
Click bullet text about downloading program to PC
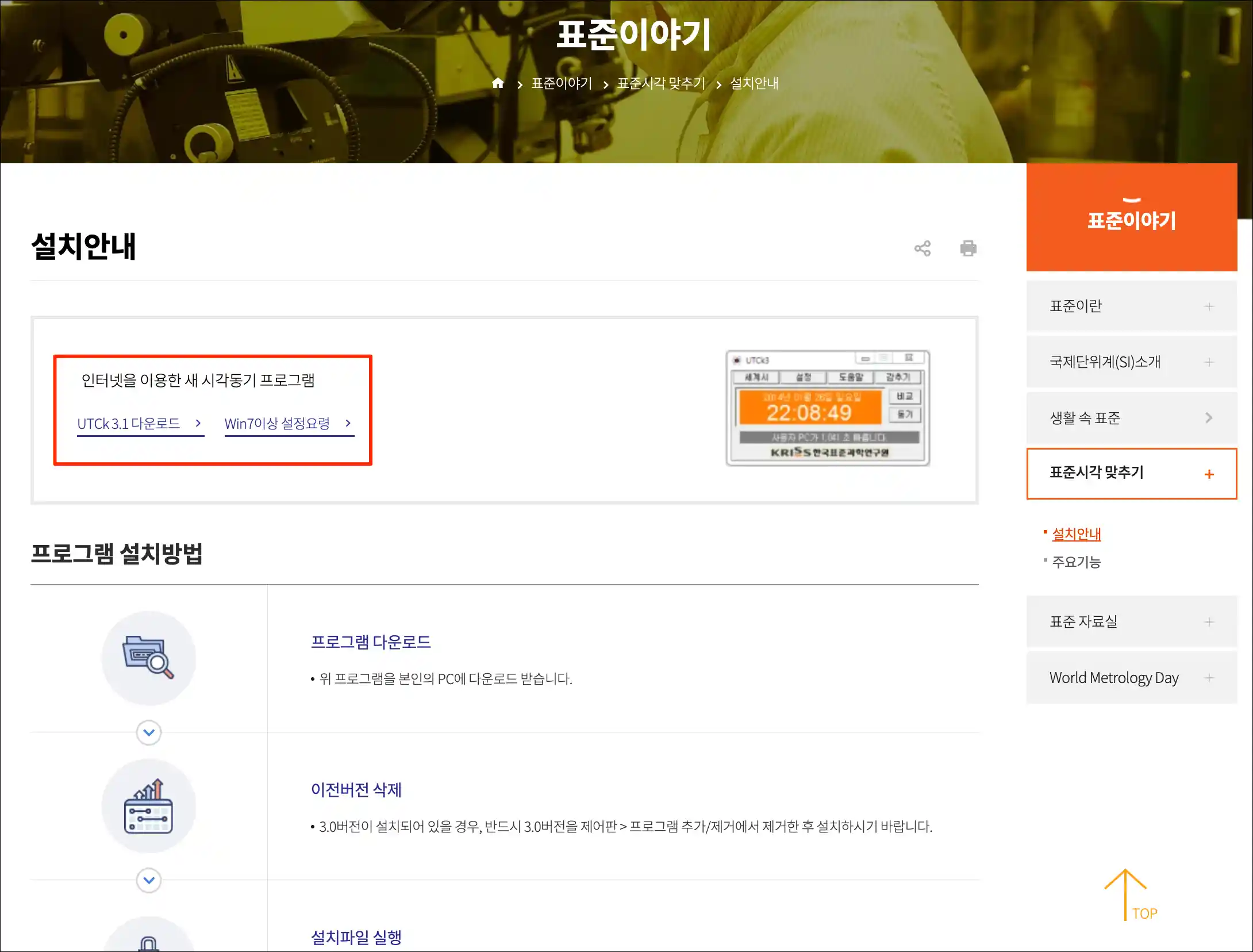446,679
